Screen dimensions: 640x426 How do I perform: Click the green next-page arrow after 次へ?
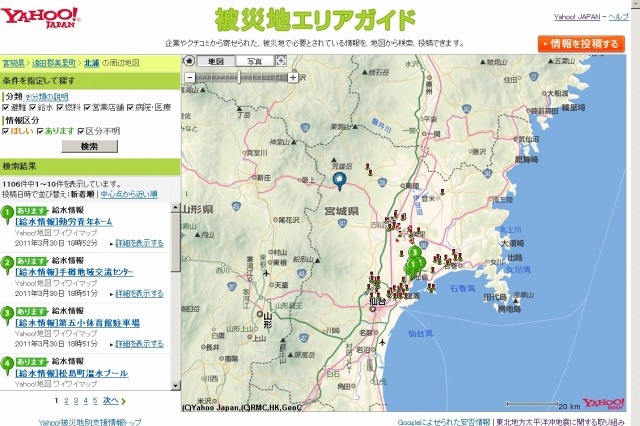[x=124, y=402]
